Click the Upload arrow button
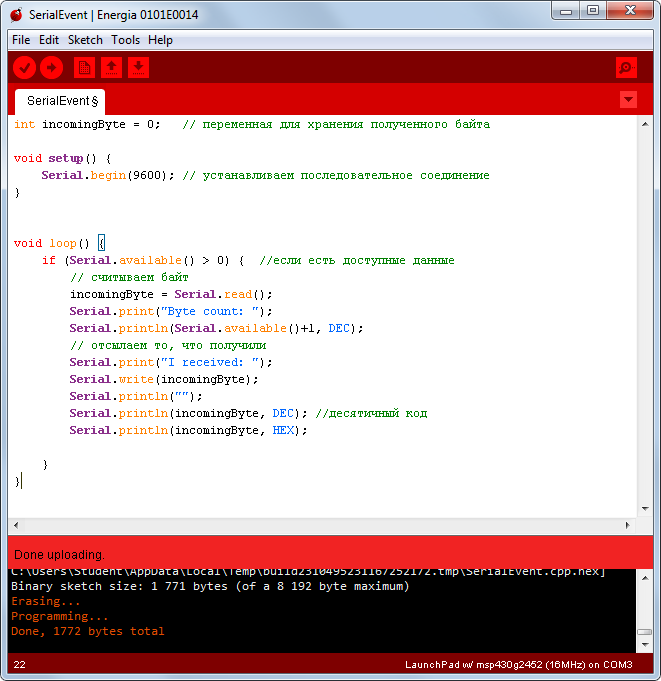Image resolution: width=661 pixels, height=681 pixels. (52, 68)
